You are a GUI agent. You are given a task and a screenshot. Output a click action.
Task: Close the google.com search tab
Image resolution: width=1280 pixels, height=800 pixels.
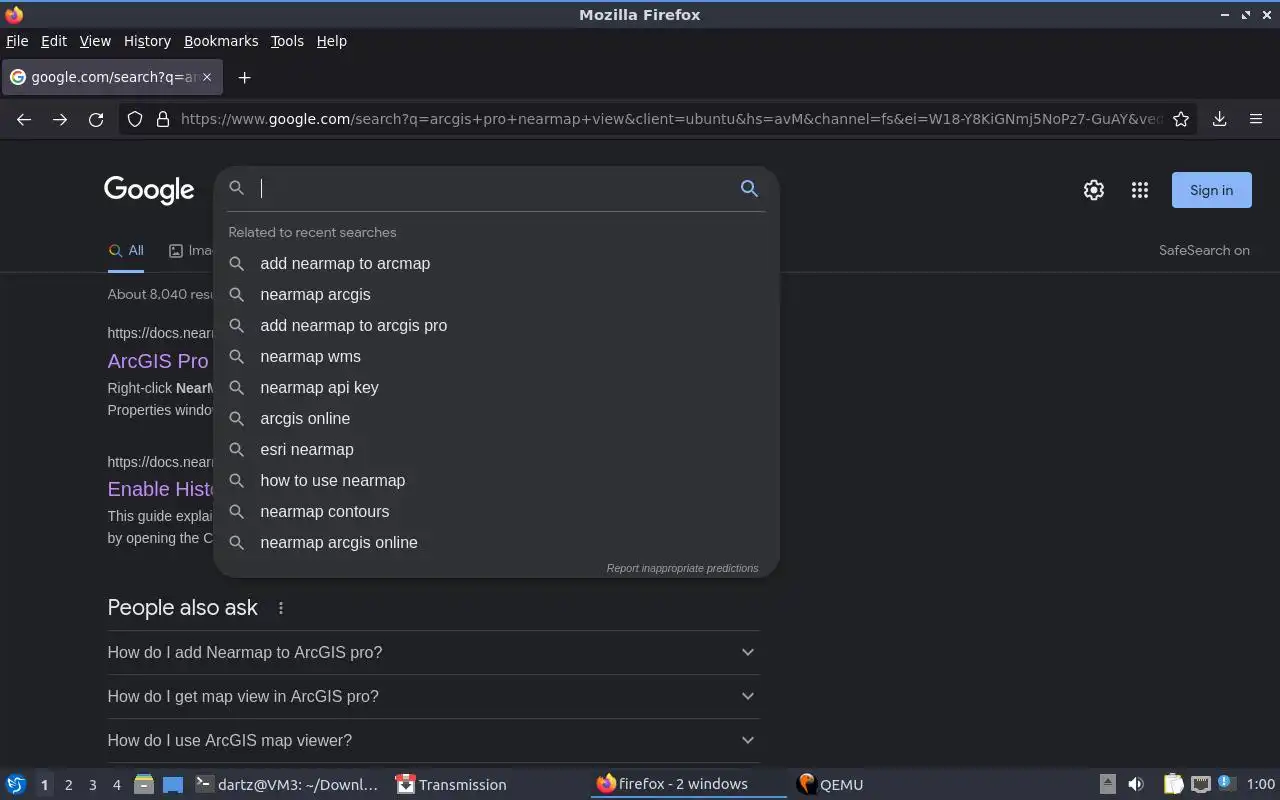(x=207, y=77)
